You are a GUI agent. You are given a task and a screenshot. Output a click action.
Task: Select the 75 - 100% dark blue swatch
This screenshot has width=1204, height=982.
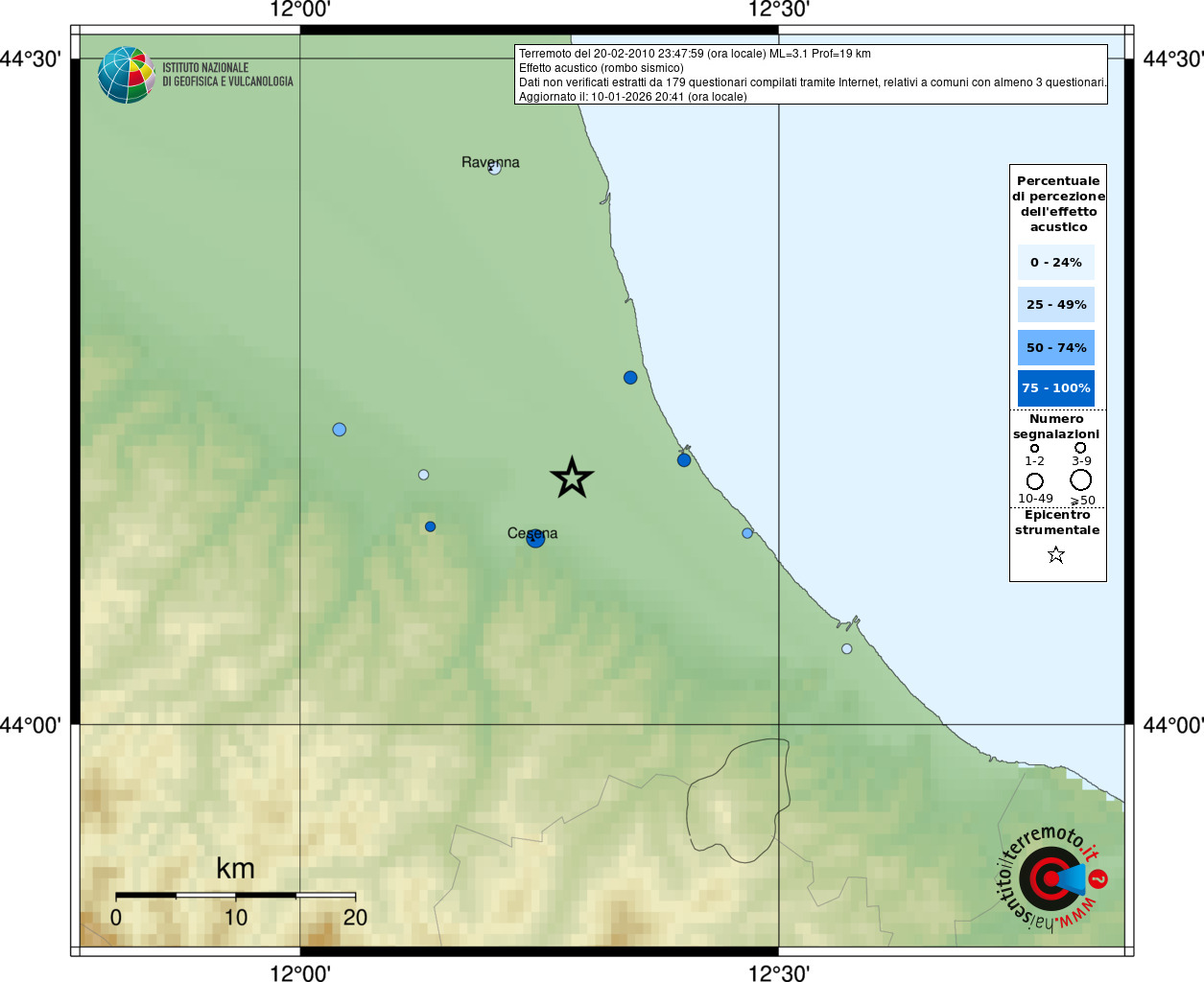[x=1055, y=388]
